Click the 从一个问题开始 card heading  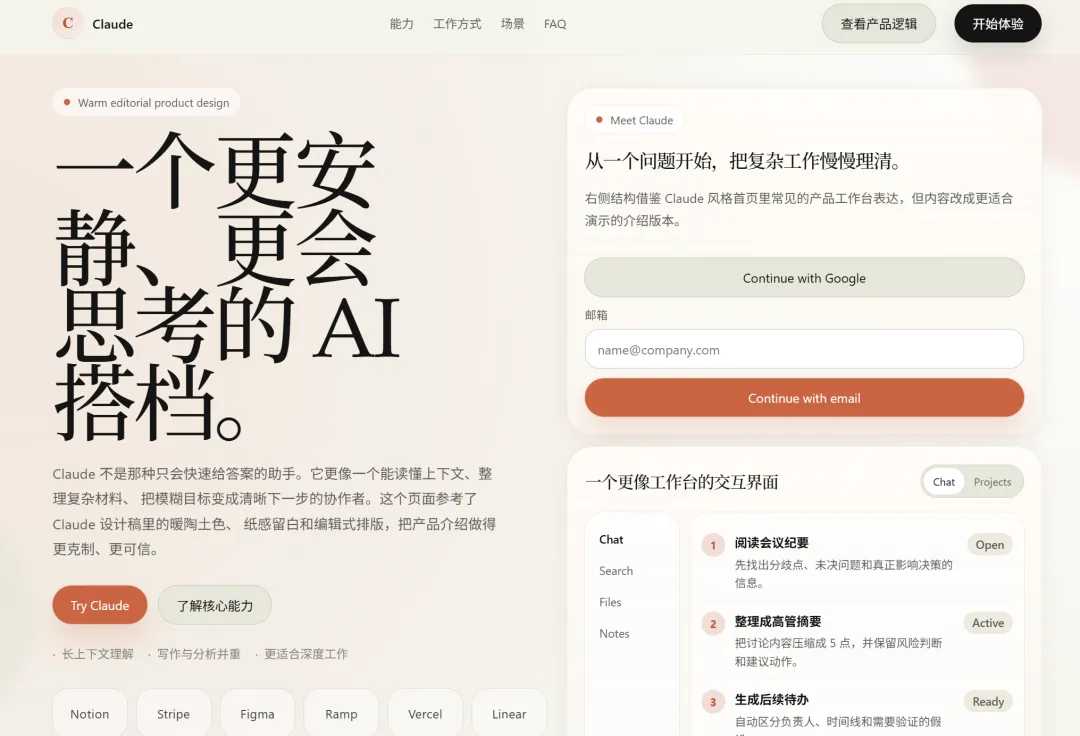(744, 161)
